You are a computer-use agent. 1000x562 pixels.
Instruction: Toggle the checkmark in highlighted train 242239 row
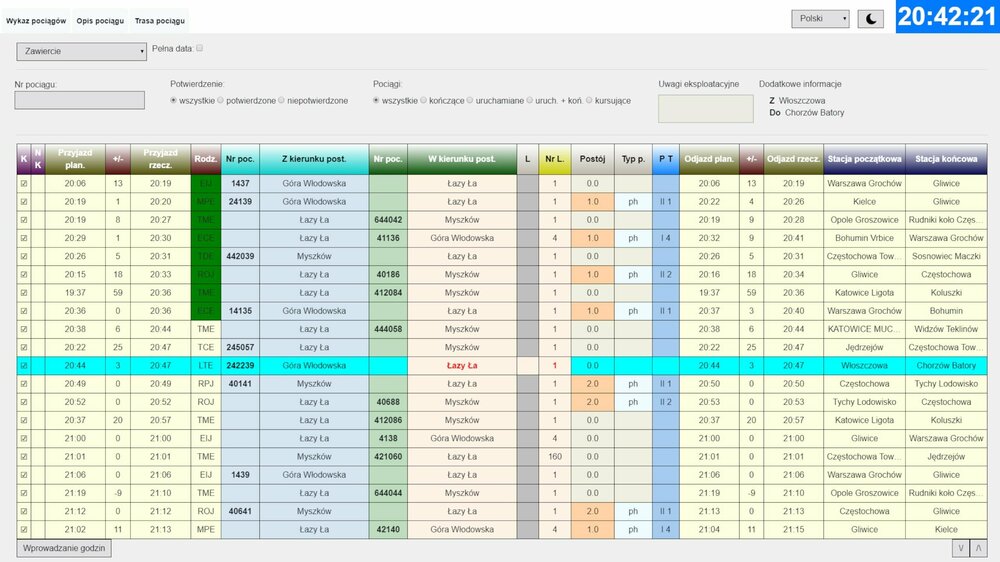(x=23, y=366)
